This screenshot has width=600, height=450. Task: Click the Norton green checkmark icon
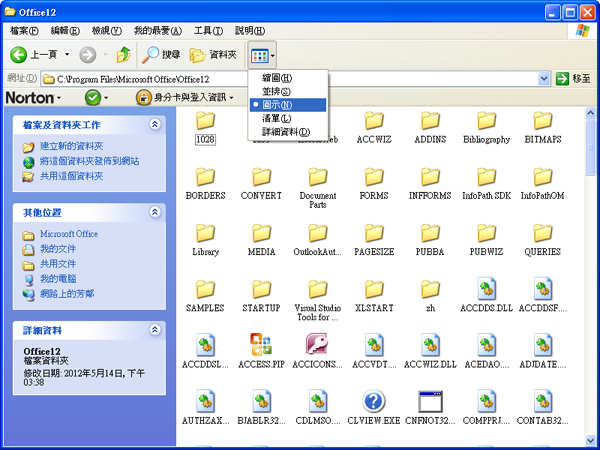coord(93,98)
